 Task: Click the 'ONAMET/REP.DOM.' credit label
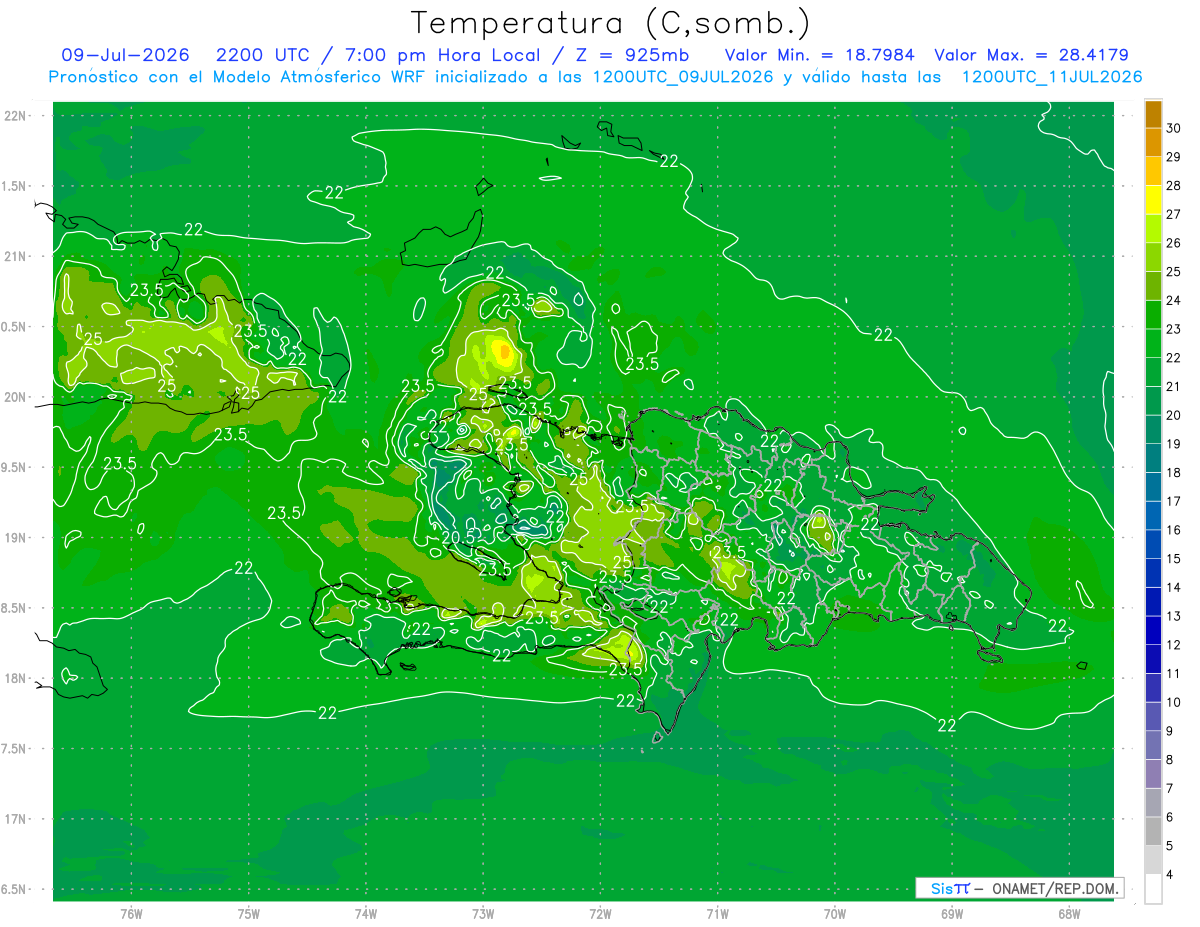pyautogui.click(x=1055, y=888)
